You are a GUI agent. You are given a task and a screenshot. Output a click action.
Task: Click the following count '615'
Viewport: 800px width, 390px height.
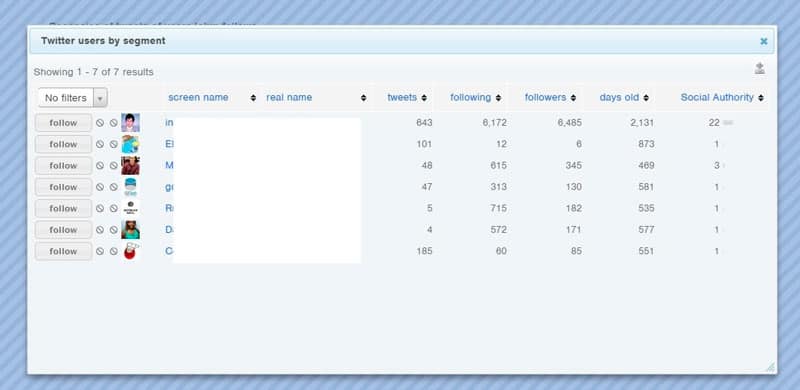[x=498, y=166]
